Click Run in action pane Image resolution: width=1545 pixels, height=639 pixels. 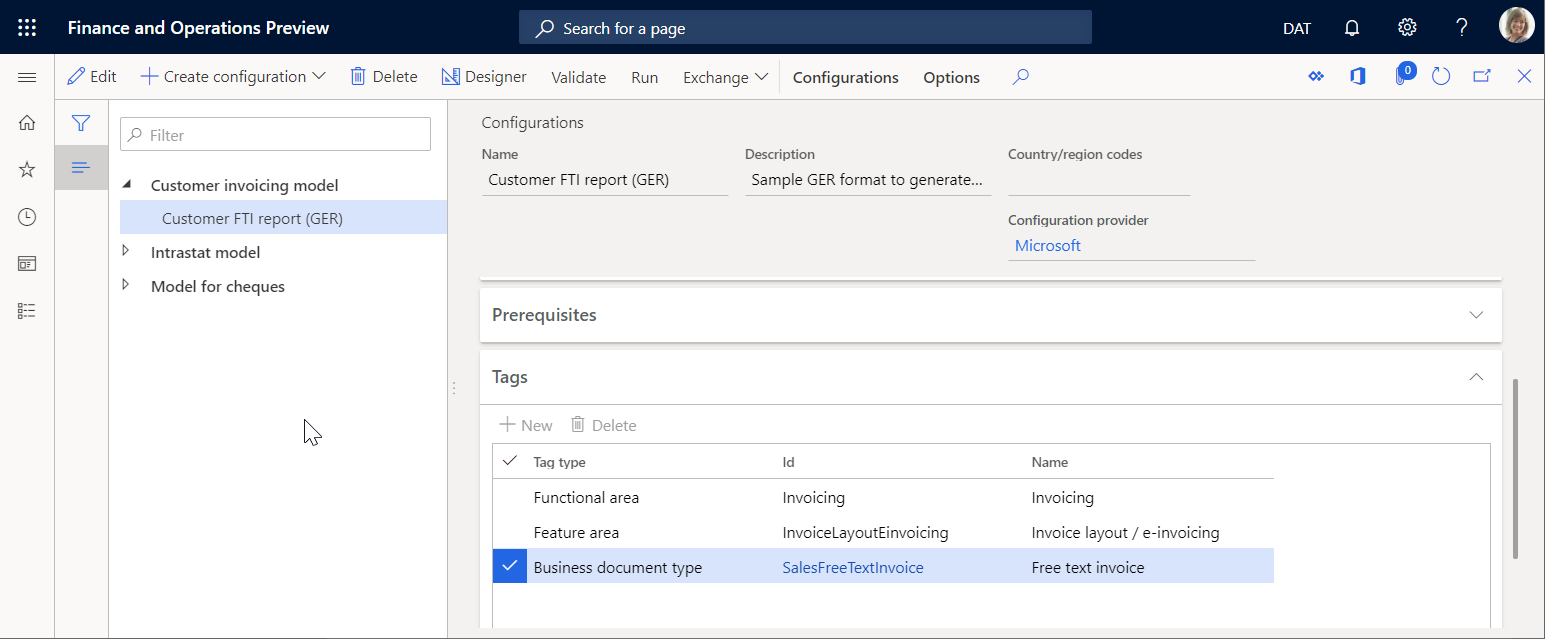pos(645,77)
